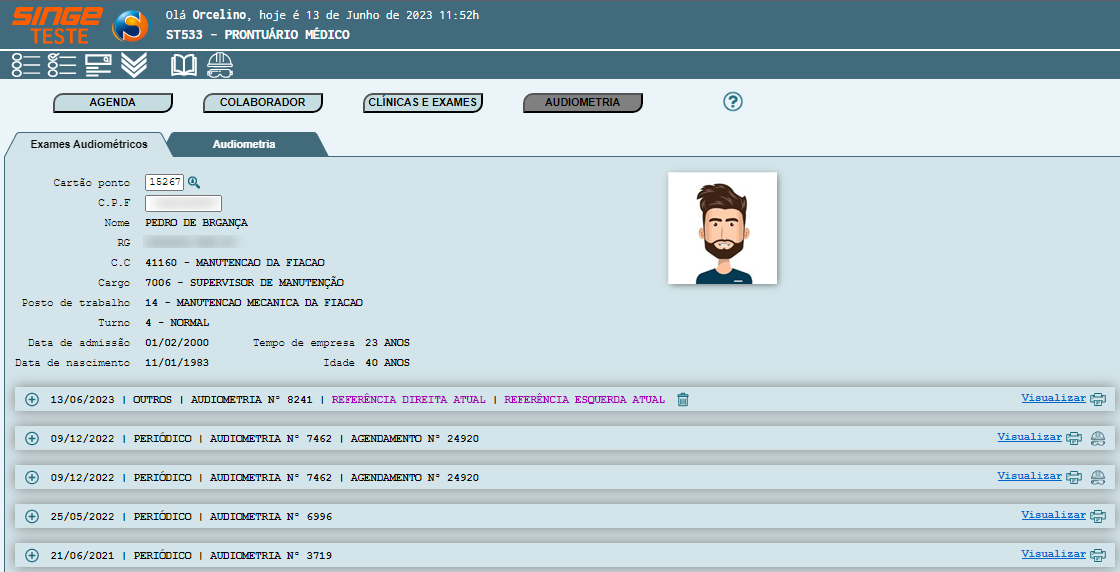Click Visualizar link for the 13/06/2023 exam
Viewport: 1120px width, 572px height.
[x=1053, y=398]
